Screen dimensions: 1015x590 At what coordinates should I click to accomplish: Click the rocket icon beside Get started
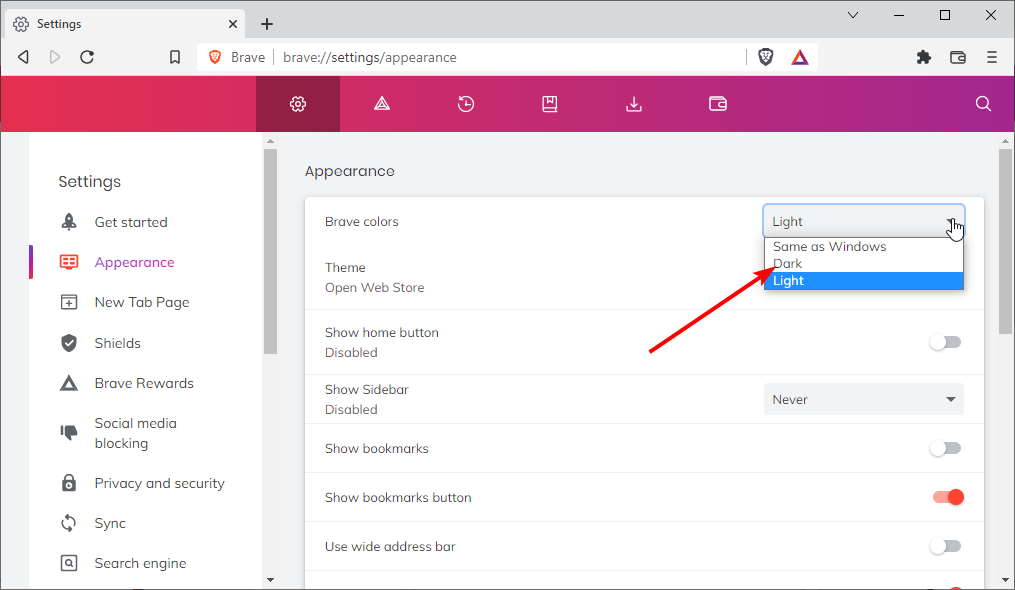point(69,222)
